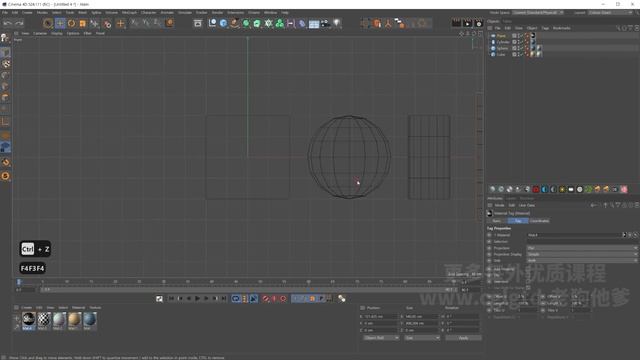Open the Render menu
Image resolution: width=640 pixels, height=360 pixels.
[x=217, y=13]
